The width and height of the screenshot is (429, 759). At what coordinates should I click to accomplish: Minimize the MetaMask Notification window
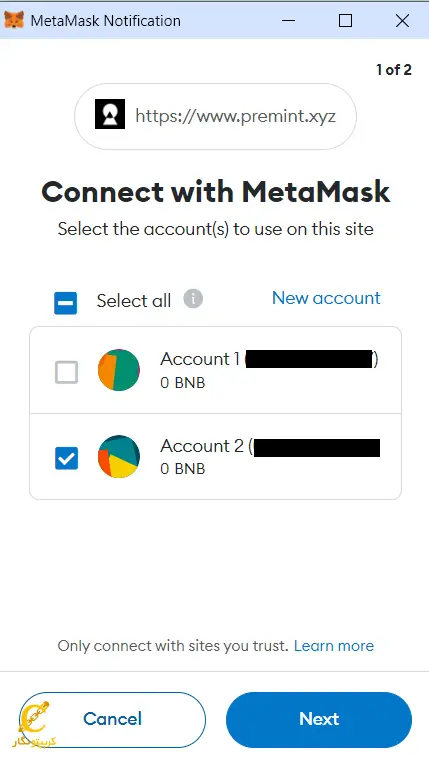click(289, 20)
